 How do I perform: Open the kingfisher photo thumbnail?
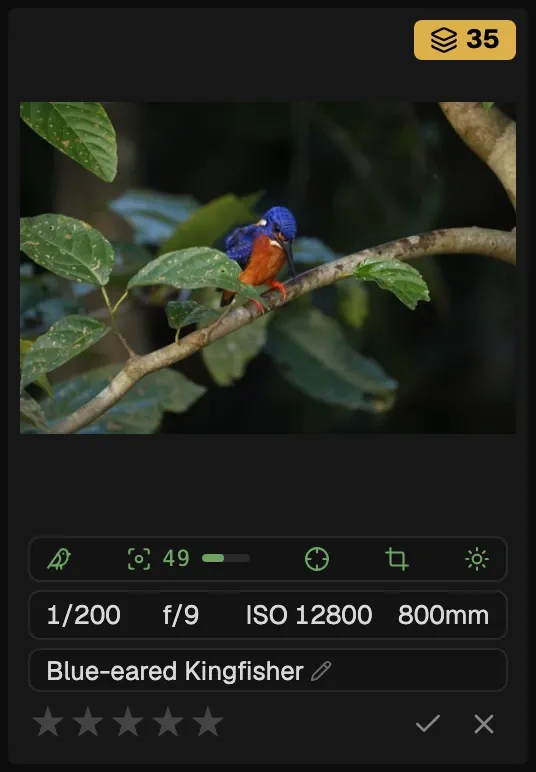click(x=268, y=268)
